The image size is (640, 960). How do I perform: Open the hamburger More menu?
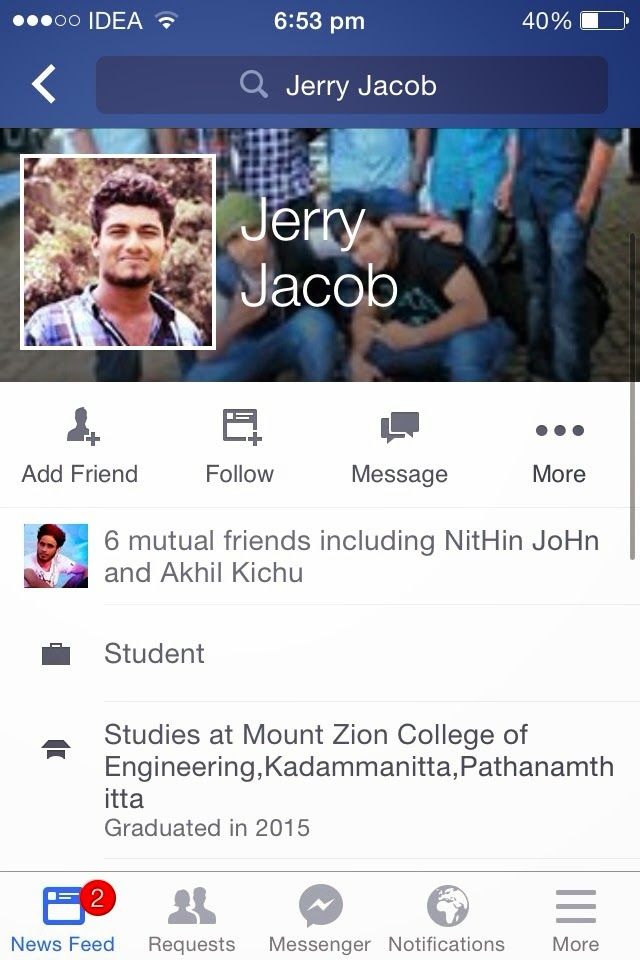576,918
